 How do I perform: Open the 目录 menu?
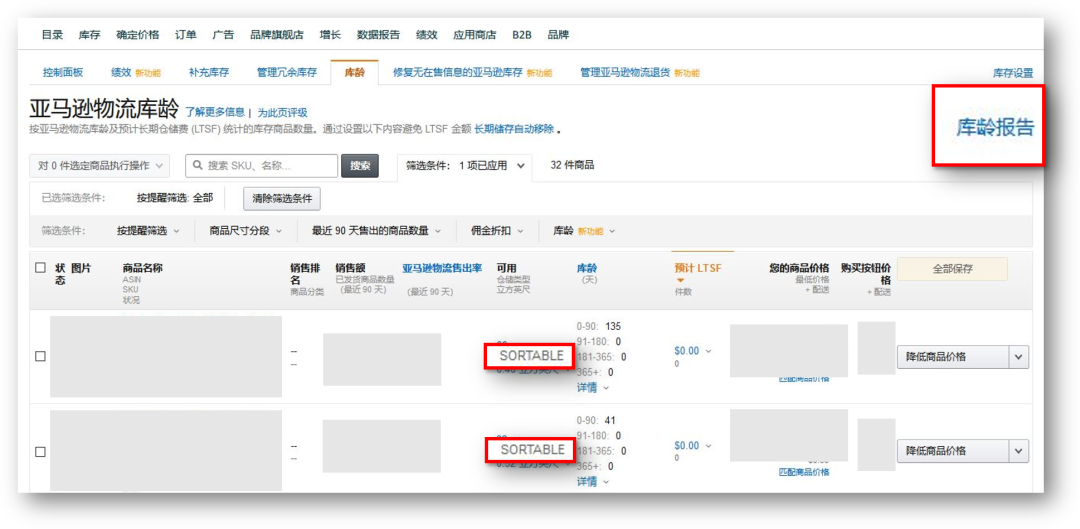pos(52,35)
